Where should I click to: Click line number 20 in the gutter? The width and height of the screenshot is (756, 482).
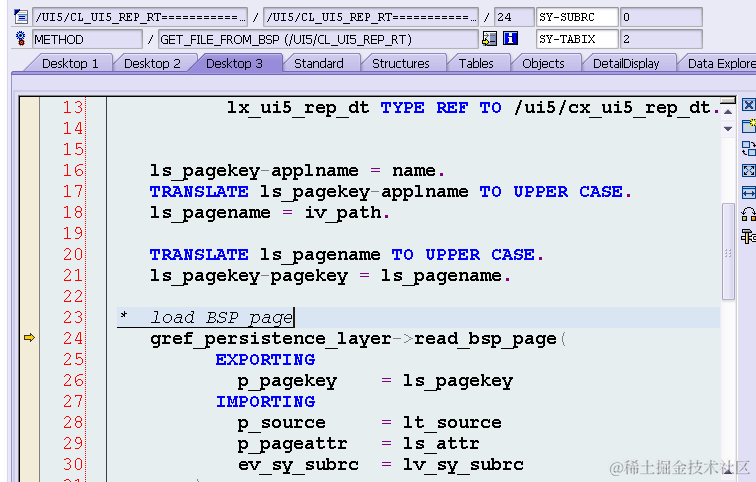pyautogui.click(x=73, y=254)
